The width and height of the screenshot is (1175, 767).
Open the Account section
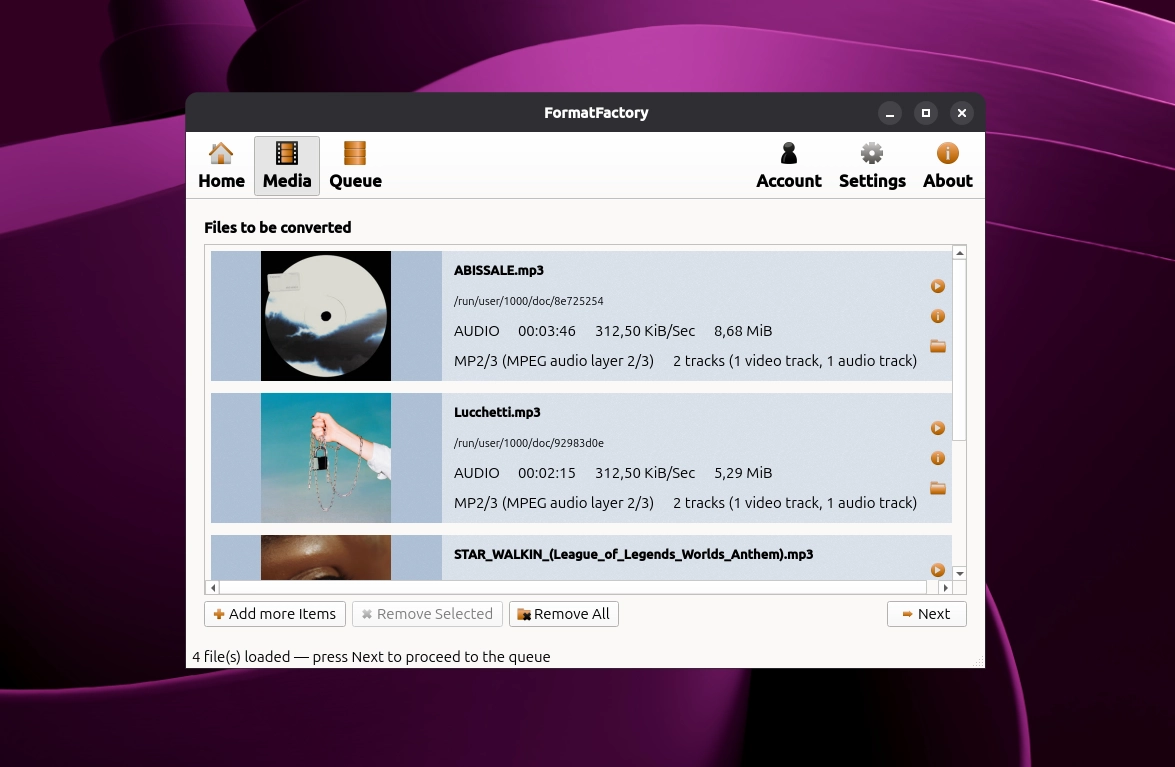788,166
